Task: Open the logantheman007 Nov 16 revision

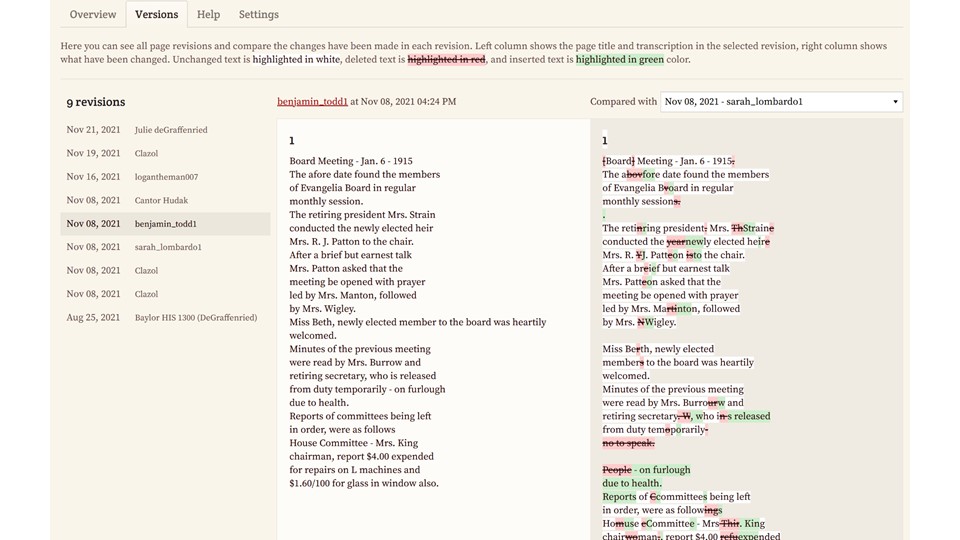Action: pos(165,176)
